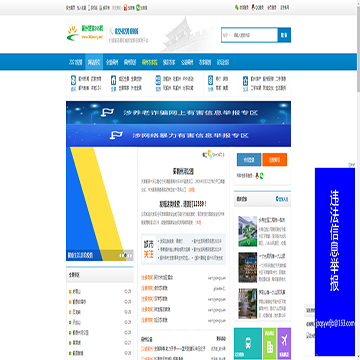Image resolution: width=360 pixels, height=360 pixels.
Task: Click the red penguin icon in top-right bar
Action: [253, 7]
